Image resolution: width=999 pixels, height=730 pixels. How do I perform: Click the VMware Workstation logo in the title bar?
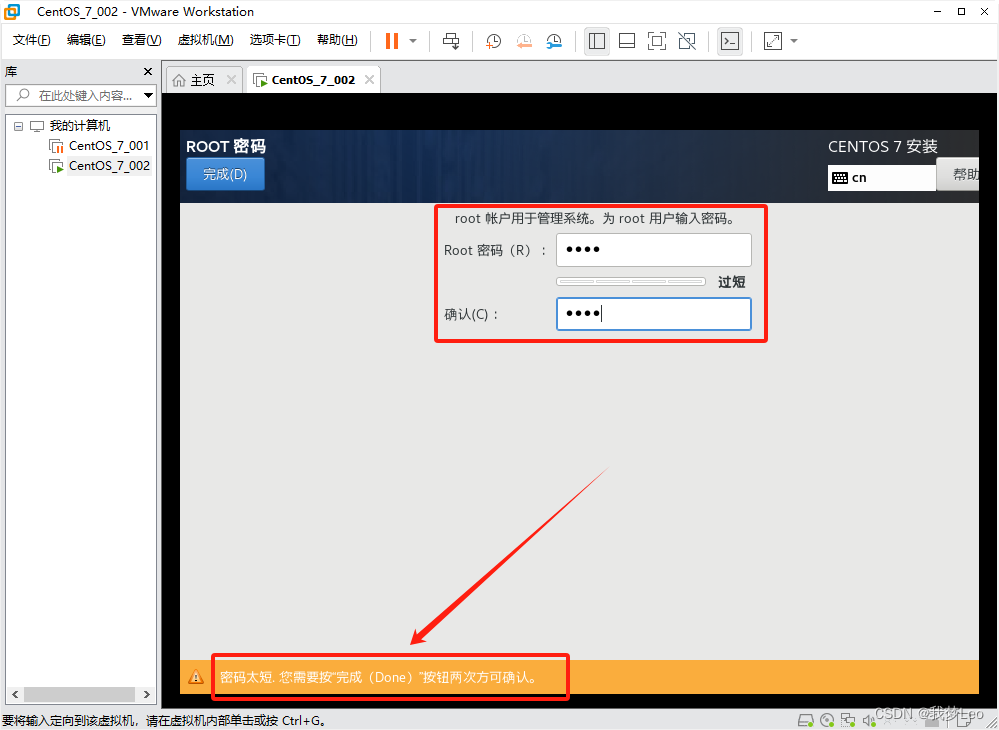[12, 11]
